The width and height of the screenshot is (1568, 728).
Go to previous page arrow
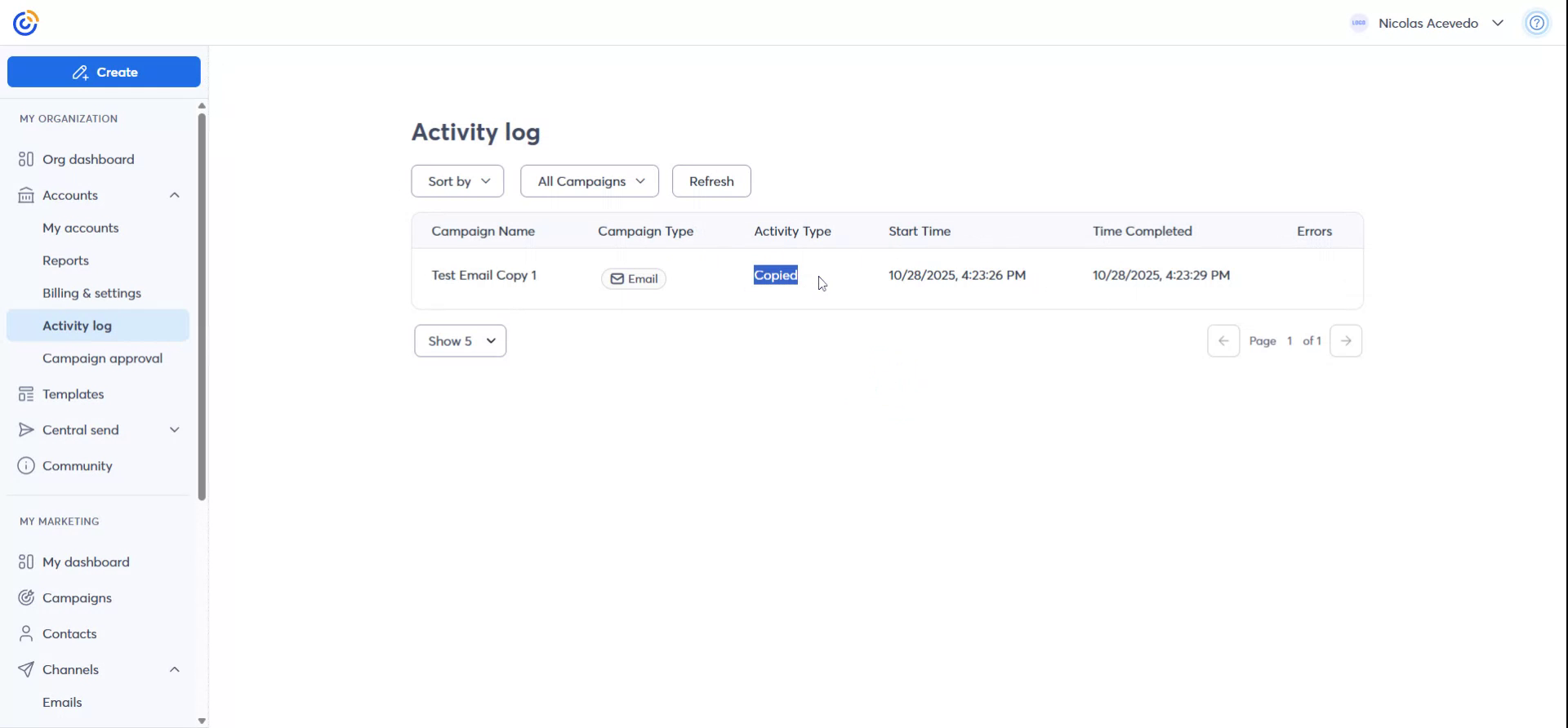coord(1223,341)
